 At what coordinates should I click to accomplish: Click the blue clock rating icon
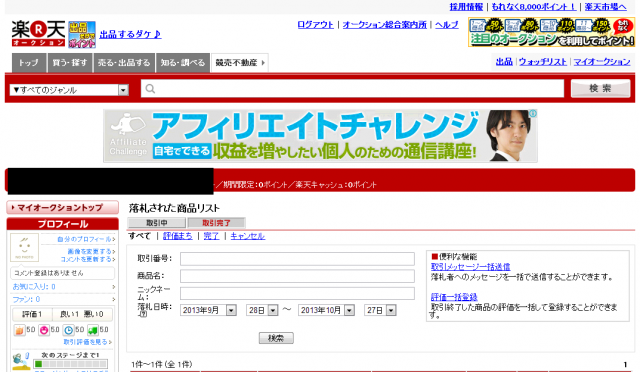(69, 330)
